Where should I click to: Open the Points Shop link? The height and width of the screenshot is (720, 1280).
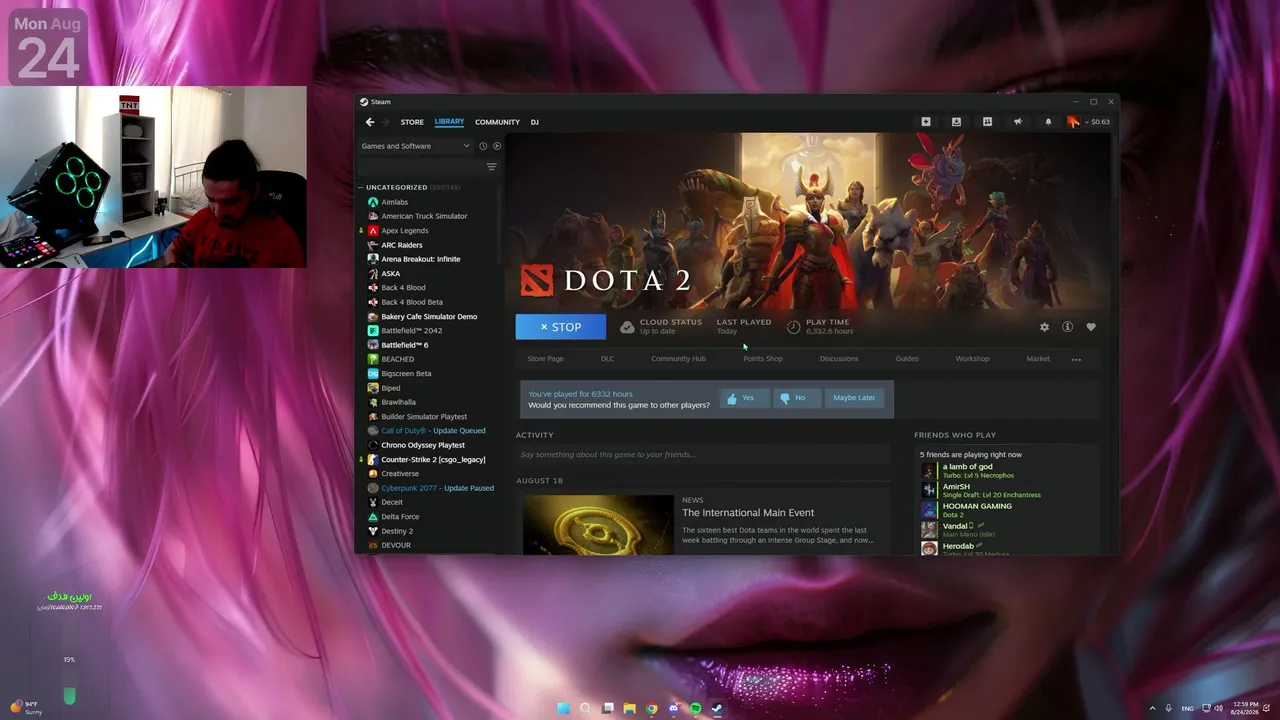coord(763,359)
